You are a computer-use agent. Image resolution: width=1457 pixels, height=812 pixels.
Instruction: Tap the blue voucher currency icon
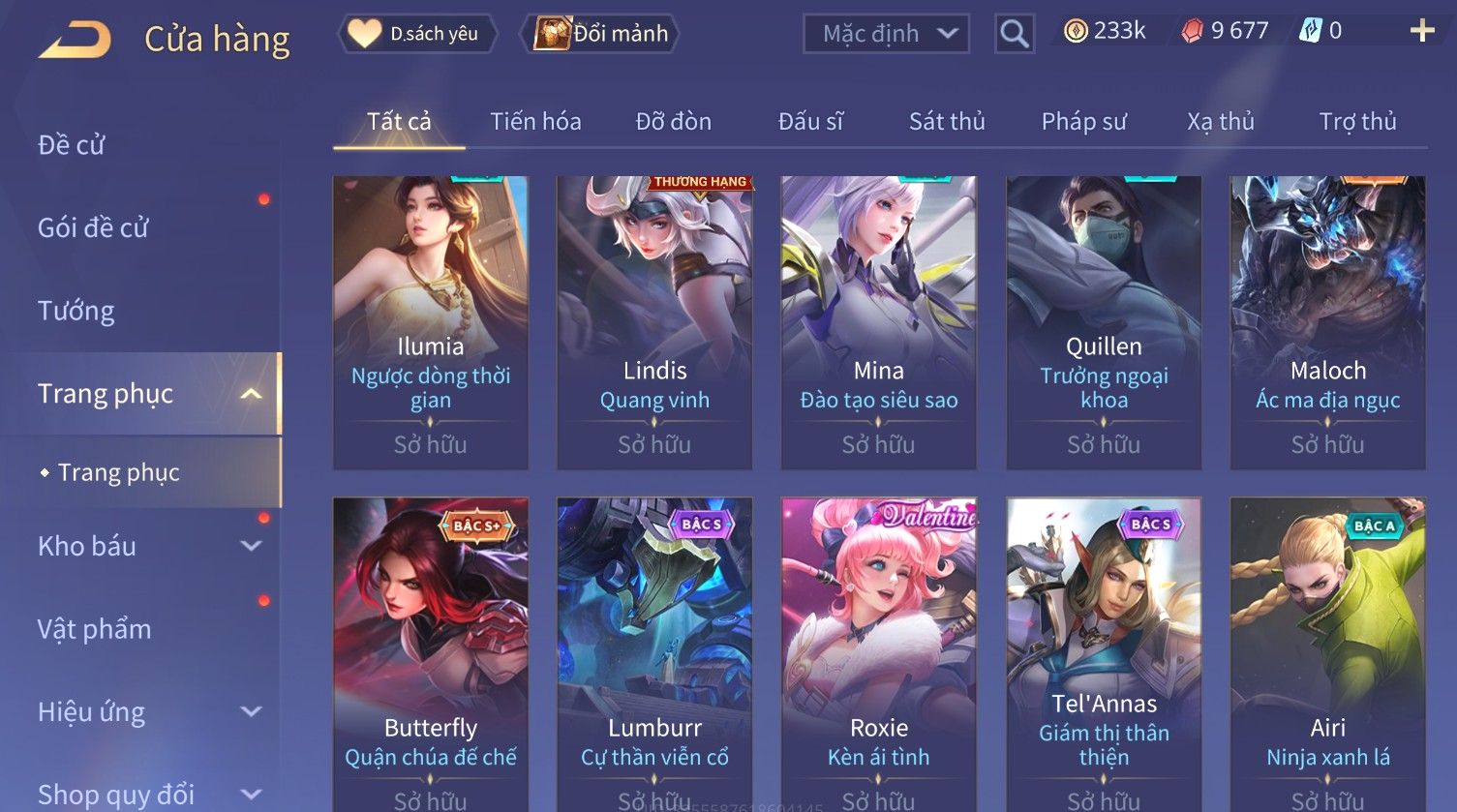[x=1310, y=31]
